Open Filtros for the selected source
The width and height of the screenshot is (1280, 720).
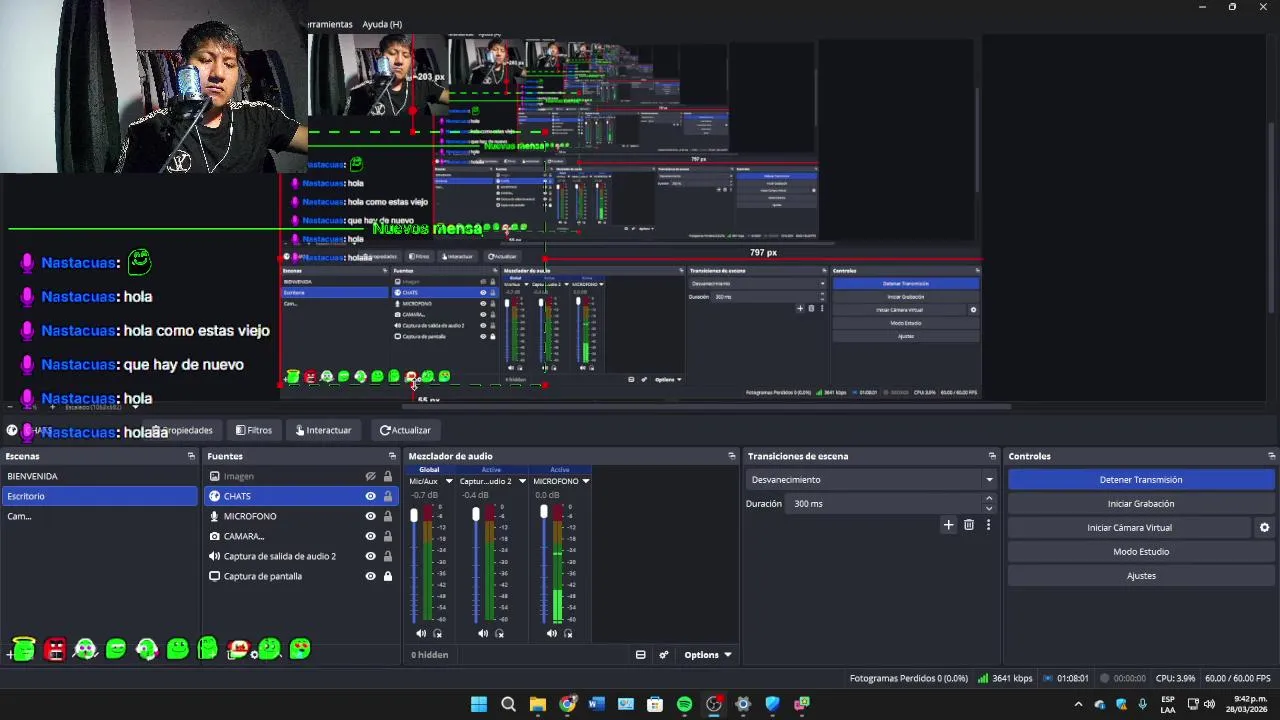click(x=254, y=430)
